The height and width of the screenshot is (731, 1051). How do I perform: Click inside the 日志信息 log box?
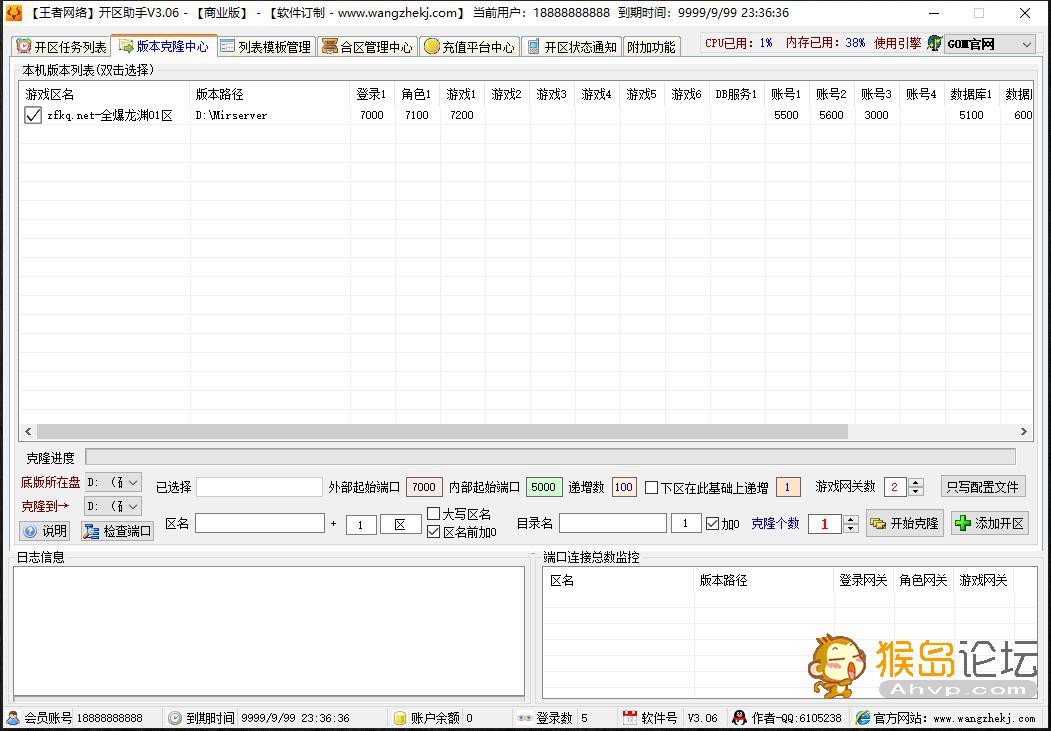(x=269, y=631)
